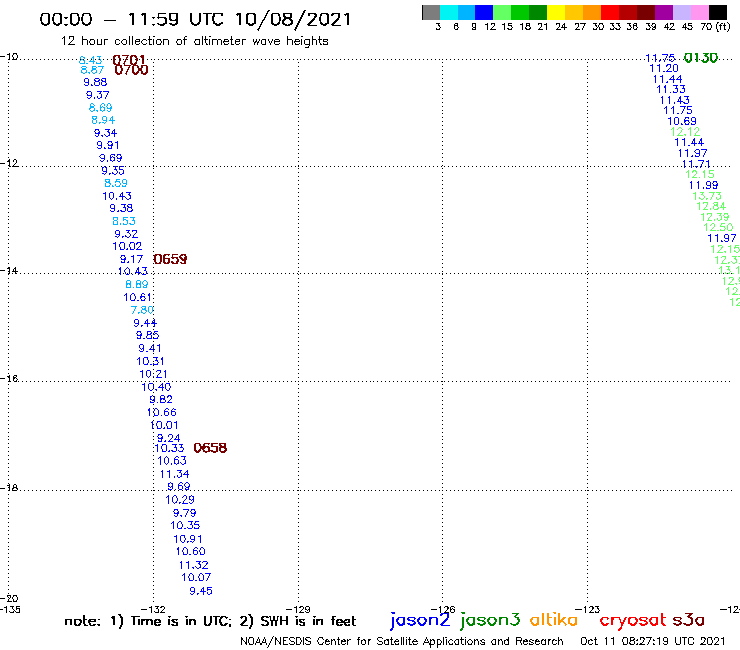Click the green wave height value 12.50
This screenshot has width=740, height=650.
coord(718,228)
